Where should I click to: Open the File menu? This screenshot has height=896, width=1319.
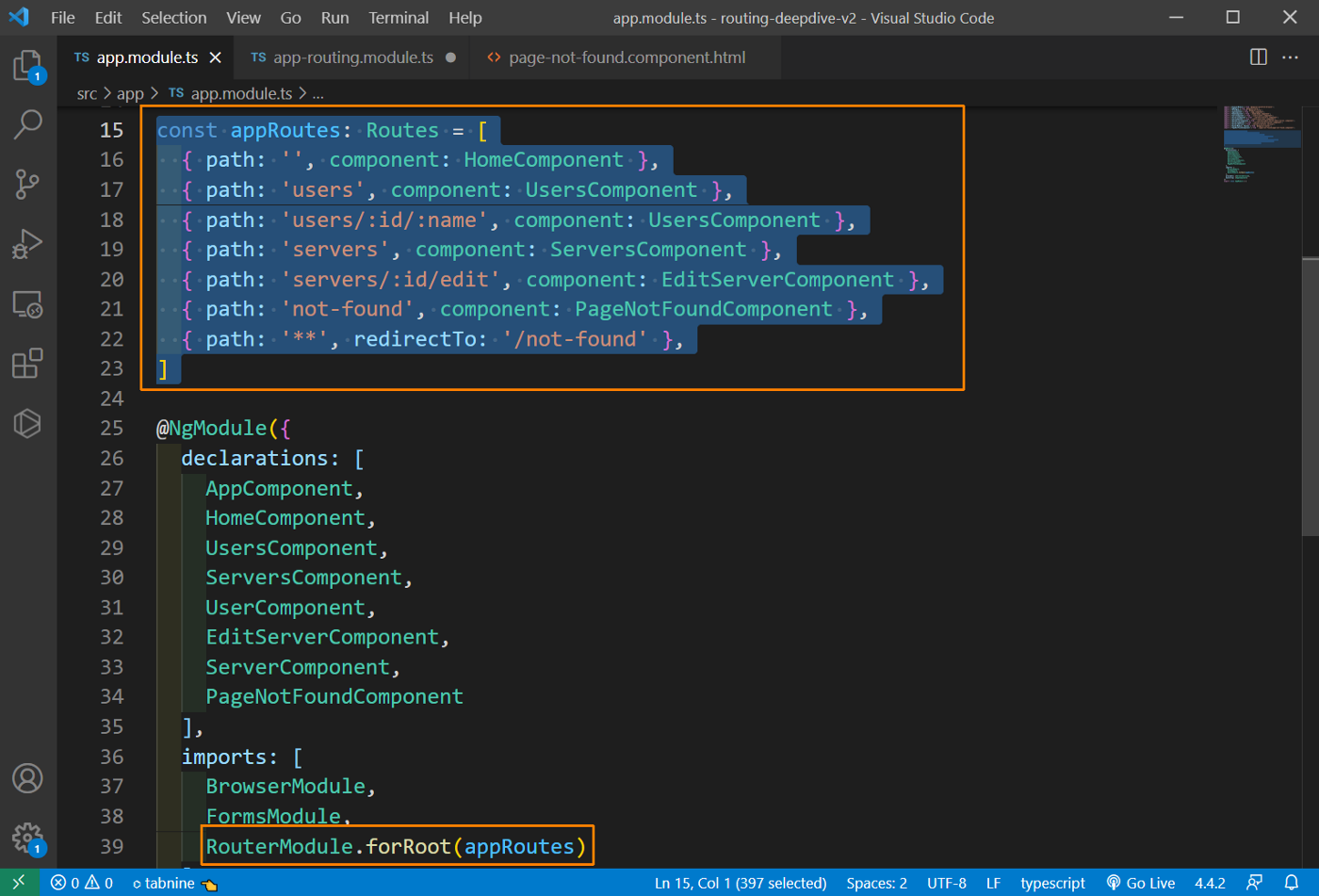[x=63, y=18]
